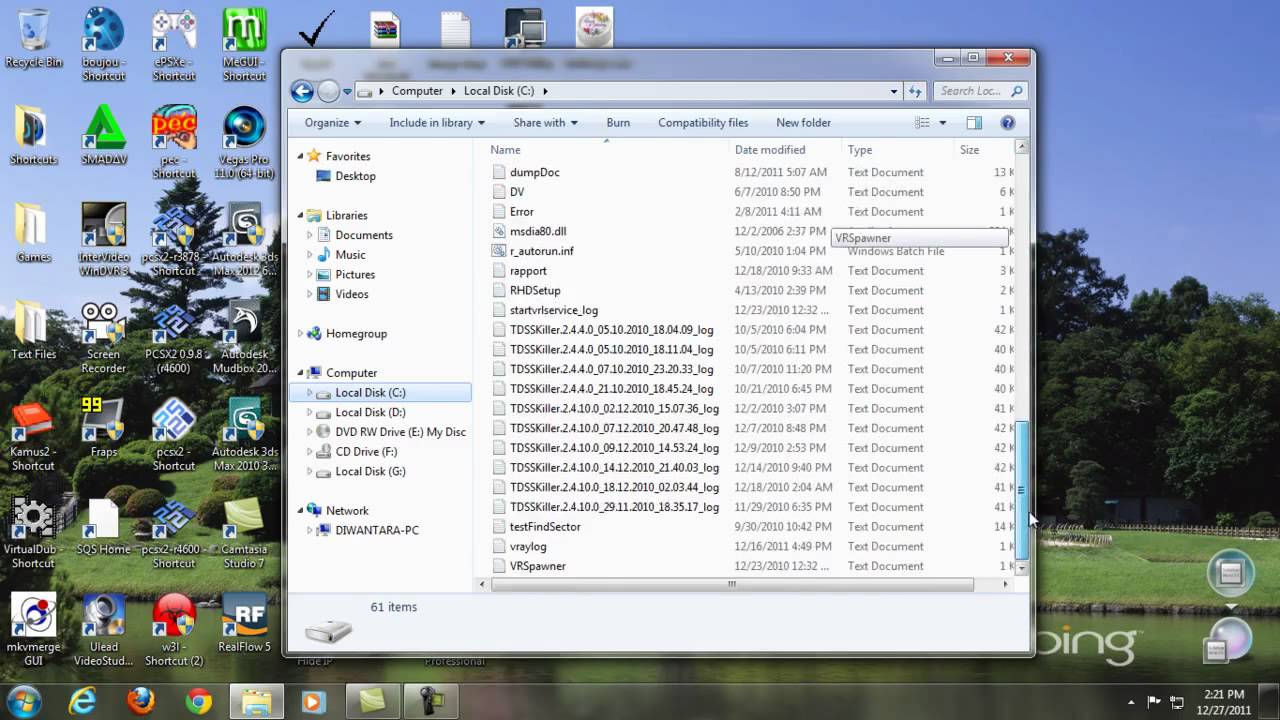Viewport: 1280px width, 720px height.
Task: Show hidden icons in system tray
Action: pyautogui.click(x=1131, y=702)
